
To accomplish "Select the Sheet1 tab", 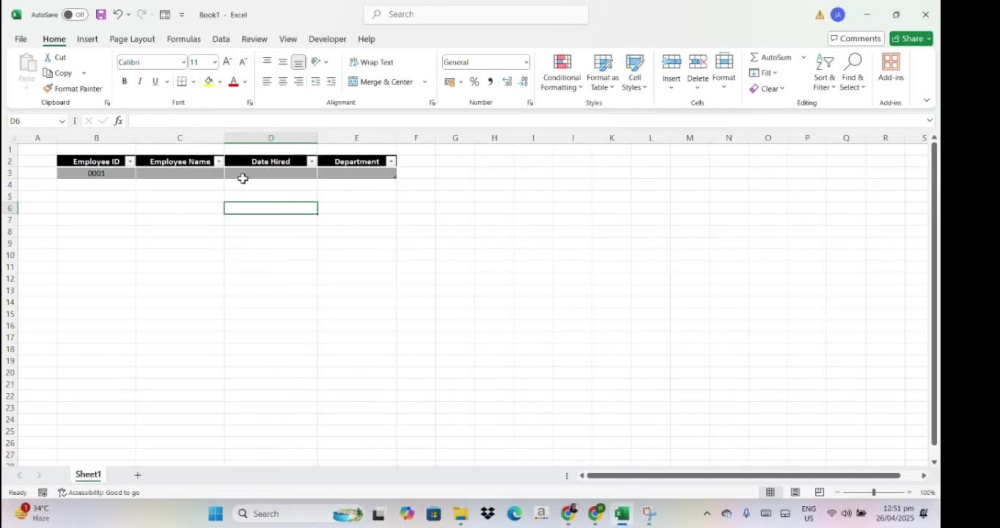I will click(88, 474).
